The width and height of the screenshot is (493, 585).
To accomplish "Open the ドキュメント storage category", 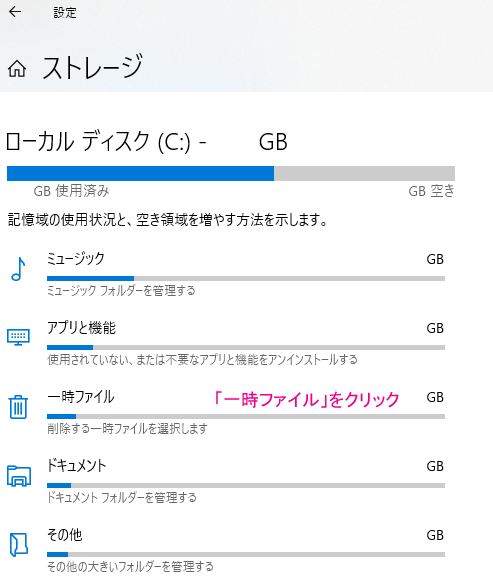I will (x=246, y=481).
